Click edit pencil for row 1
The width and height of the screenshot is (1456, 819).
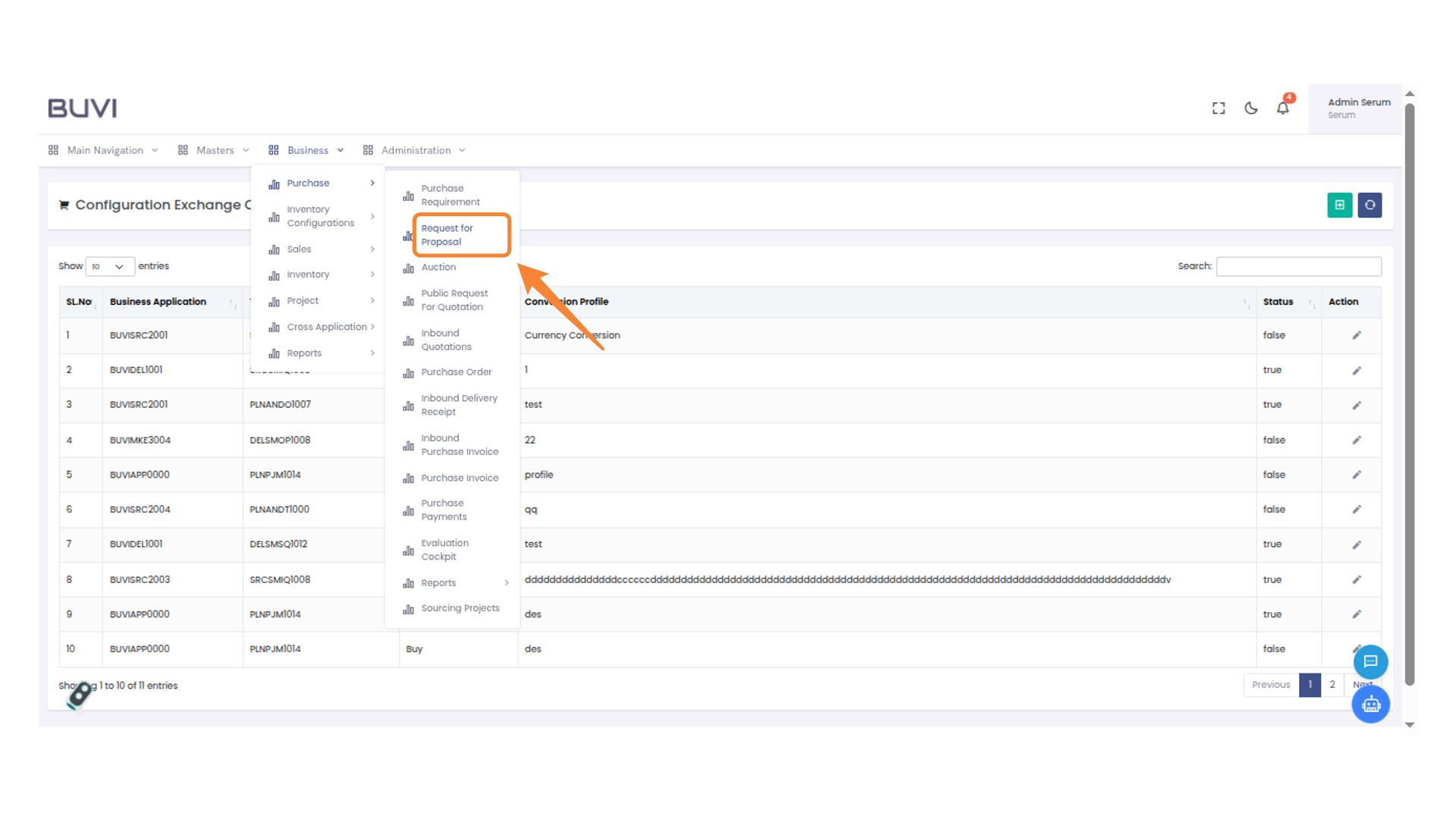(x=1357, y=335)
